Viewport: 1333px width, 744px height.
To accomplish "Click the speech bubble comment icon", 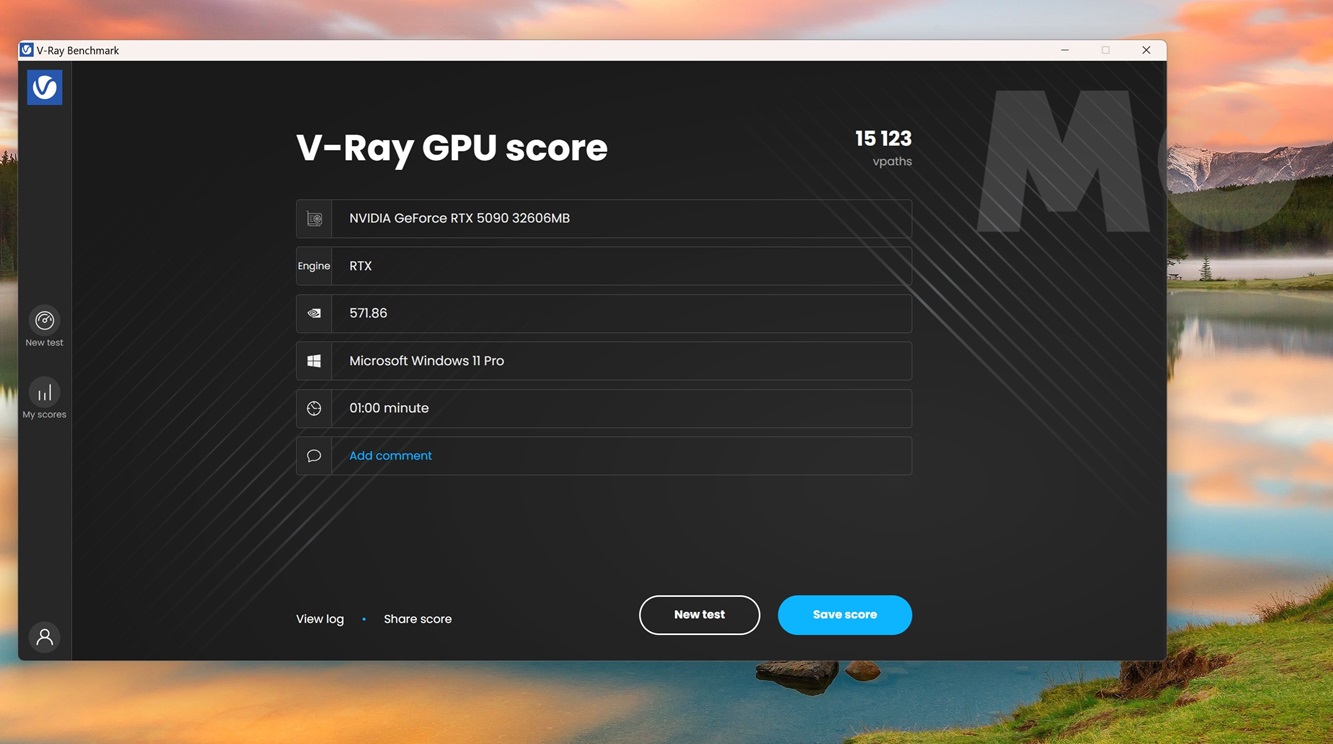I will pyautogui.click(x=314, y=456).
